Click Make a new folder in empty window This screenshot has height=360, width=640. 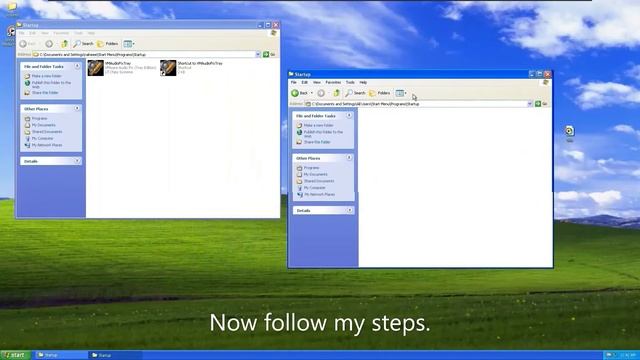pyautogui.click(x=315, y=125)
